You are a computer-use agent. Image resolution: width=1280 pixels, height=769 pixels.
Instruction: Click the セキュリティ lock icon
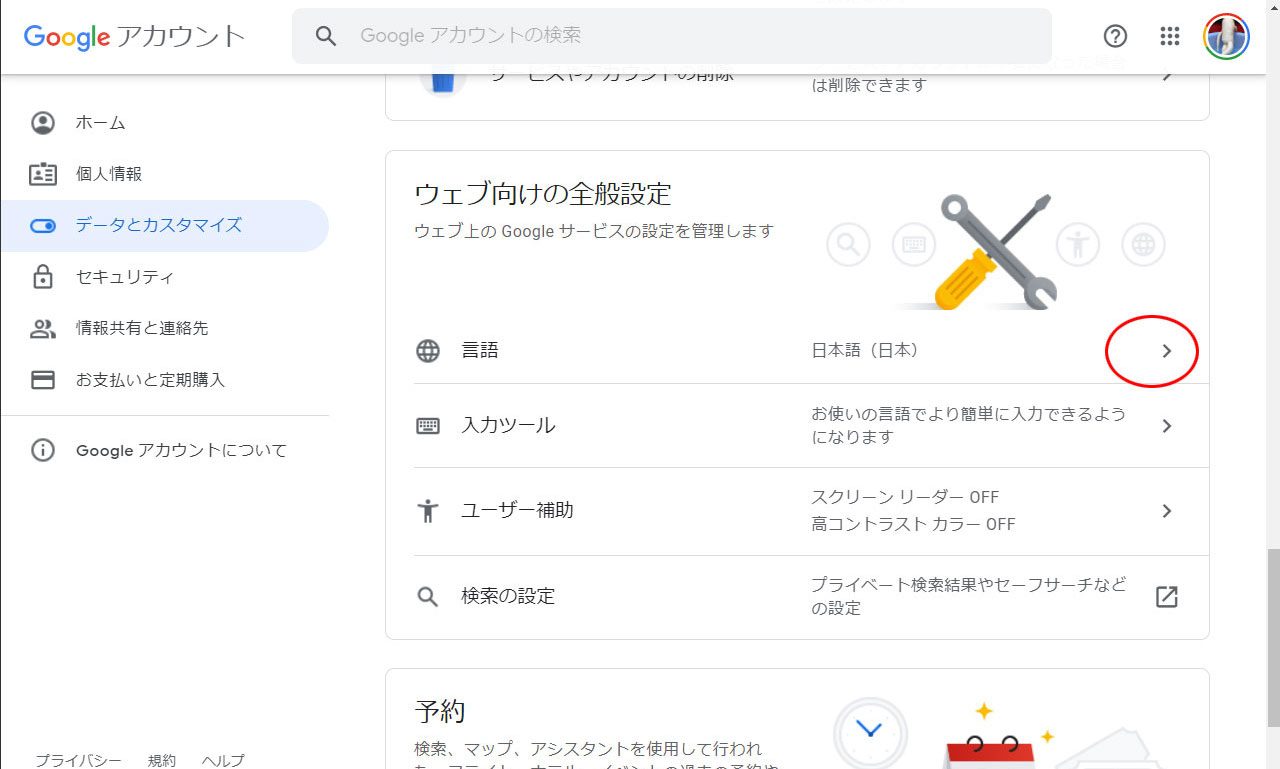[43, 277]
